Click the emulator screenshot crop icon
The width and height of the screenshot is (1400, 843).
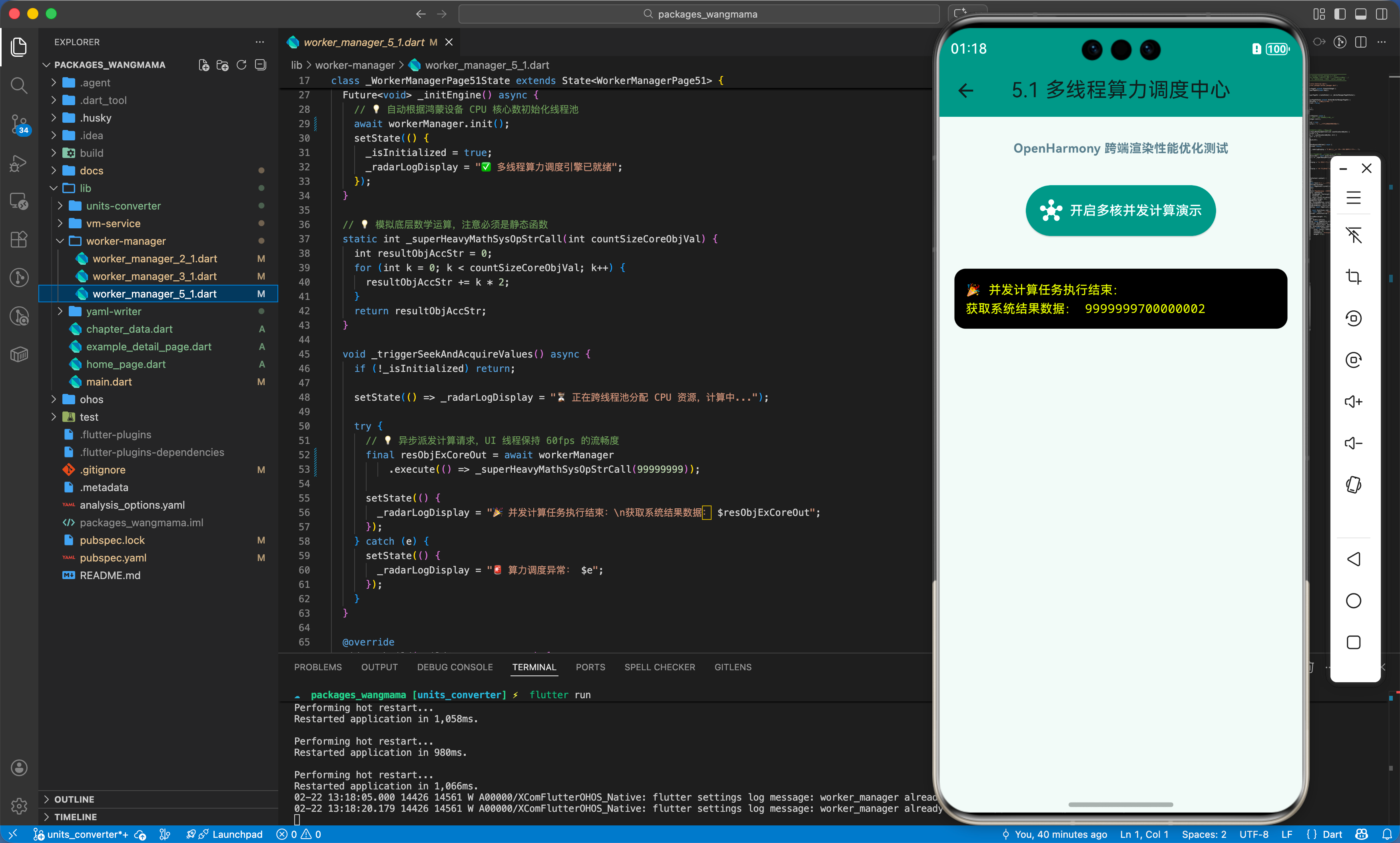[1354, 277]
